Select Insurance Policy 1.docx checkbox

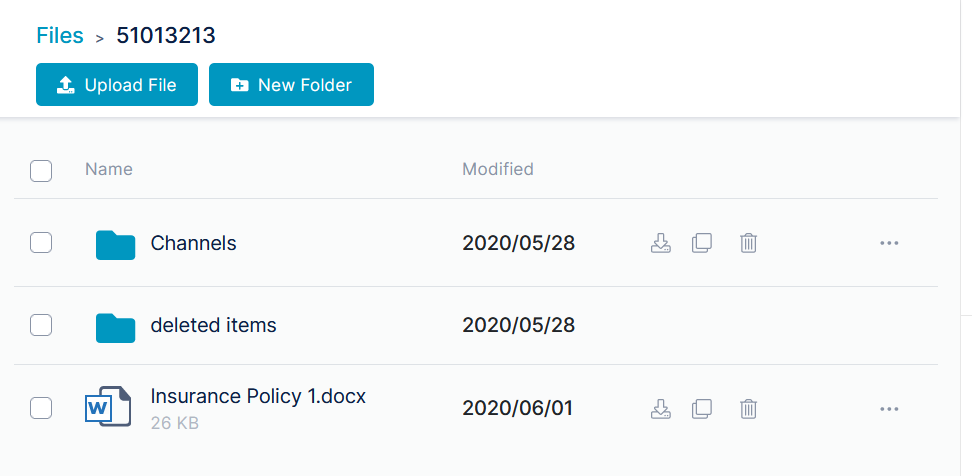click(41, 408)
